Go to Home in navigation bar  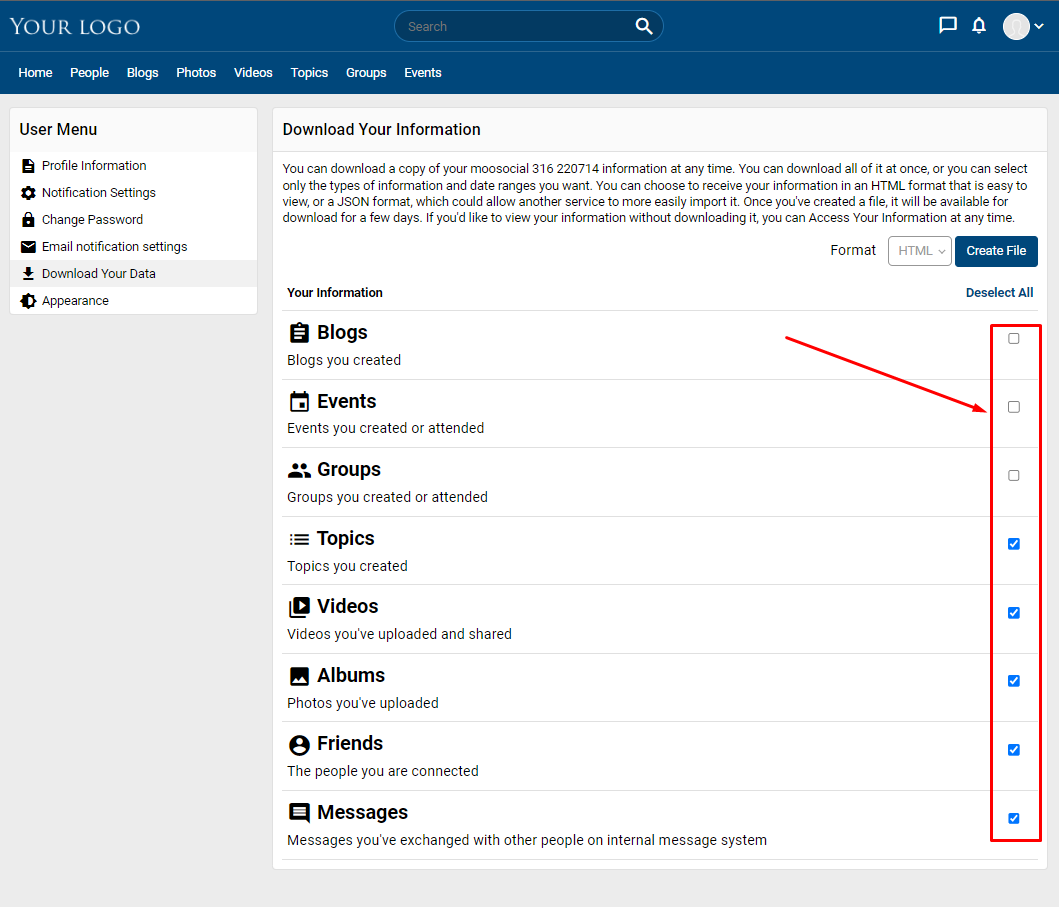pyautogui.click(x=35, y=72)
